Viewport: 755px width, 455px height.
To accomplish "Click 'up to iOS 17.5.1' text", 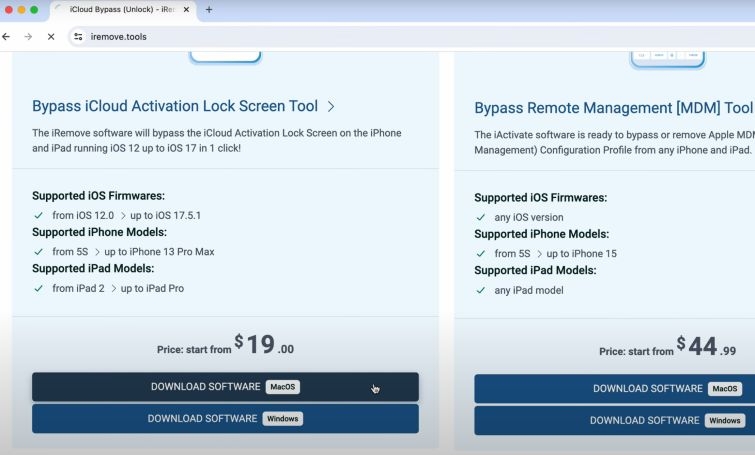I will coord(166,215).
